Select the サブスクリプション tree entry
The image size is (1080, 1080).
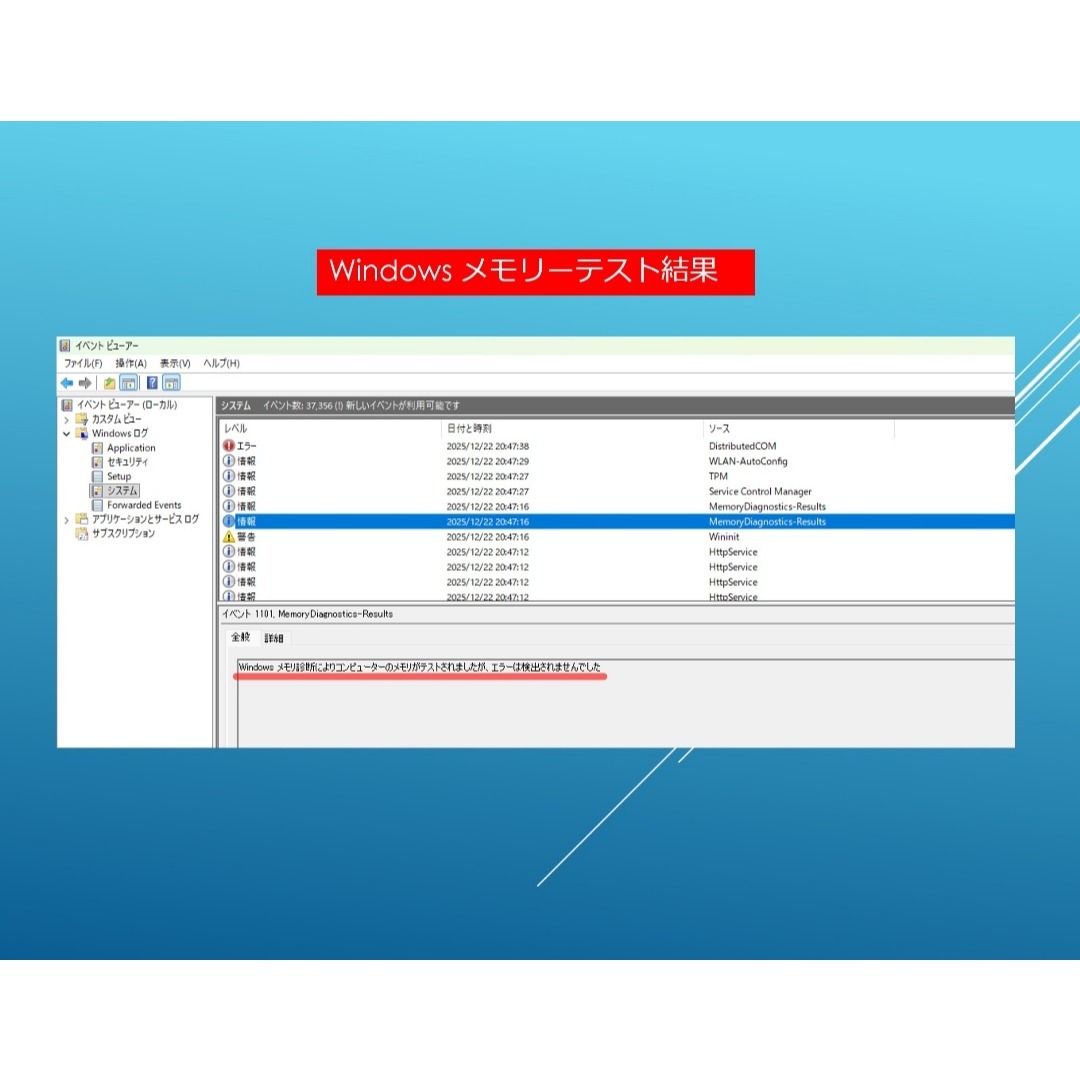(x=123, y=533)
